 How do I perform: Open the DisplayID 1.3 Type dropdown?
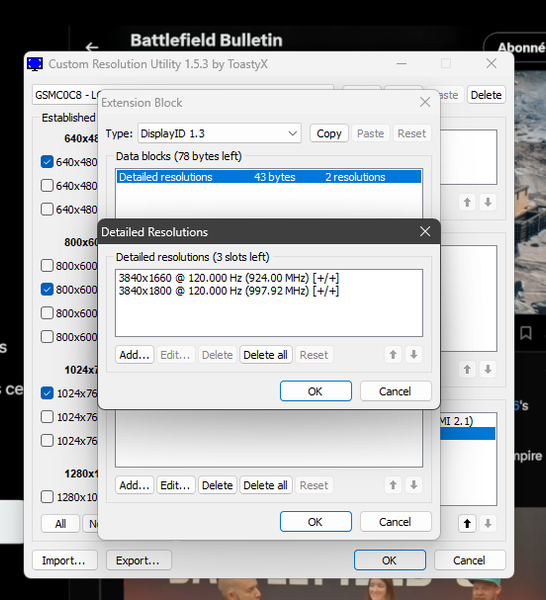(220, 133)
